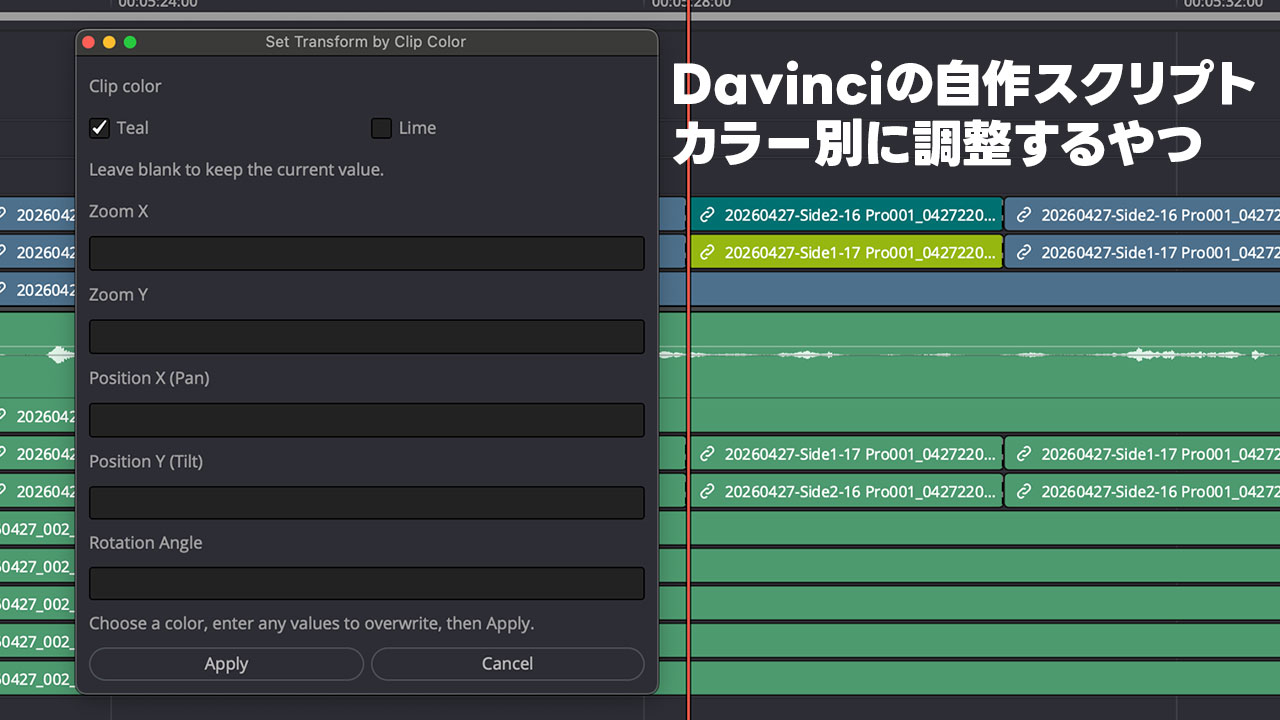Click link icon on blue Side2-16 video clip
The height and width of the screenshot is (720, 1280).
[x=1023, y=214]
